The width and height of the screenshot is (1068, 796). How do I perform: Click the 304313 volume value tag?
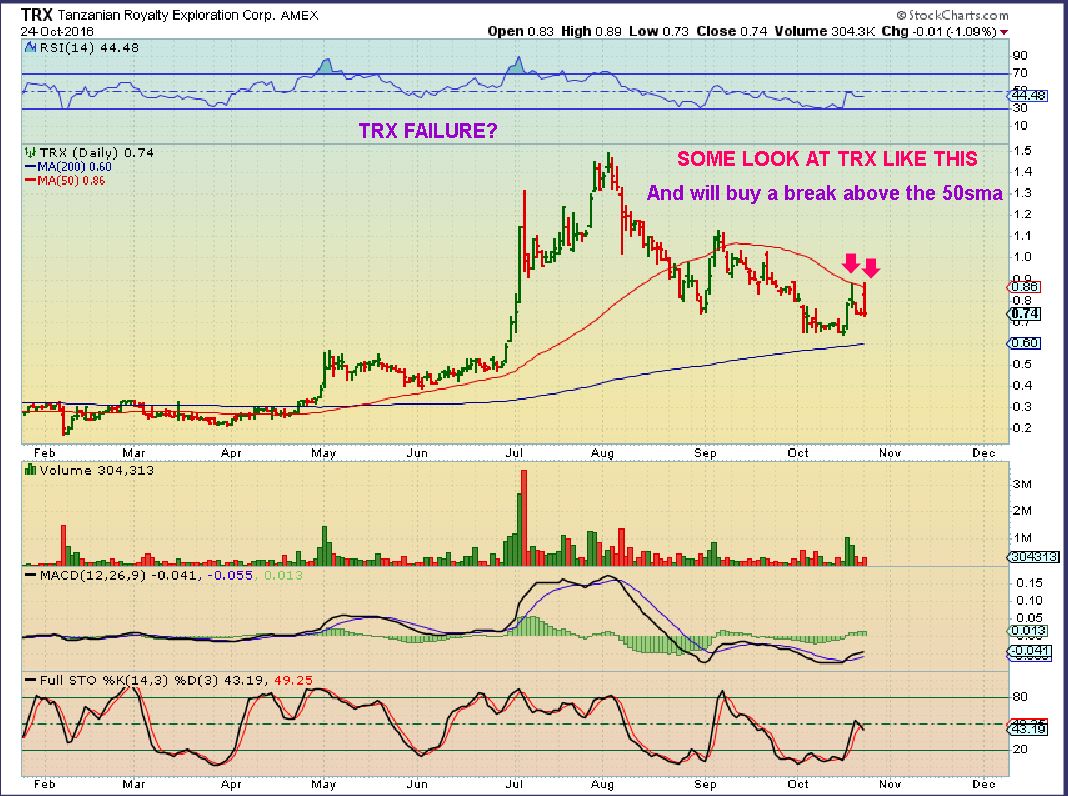1033,556
